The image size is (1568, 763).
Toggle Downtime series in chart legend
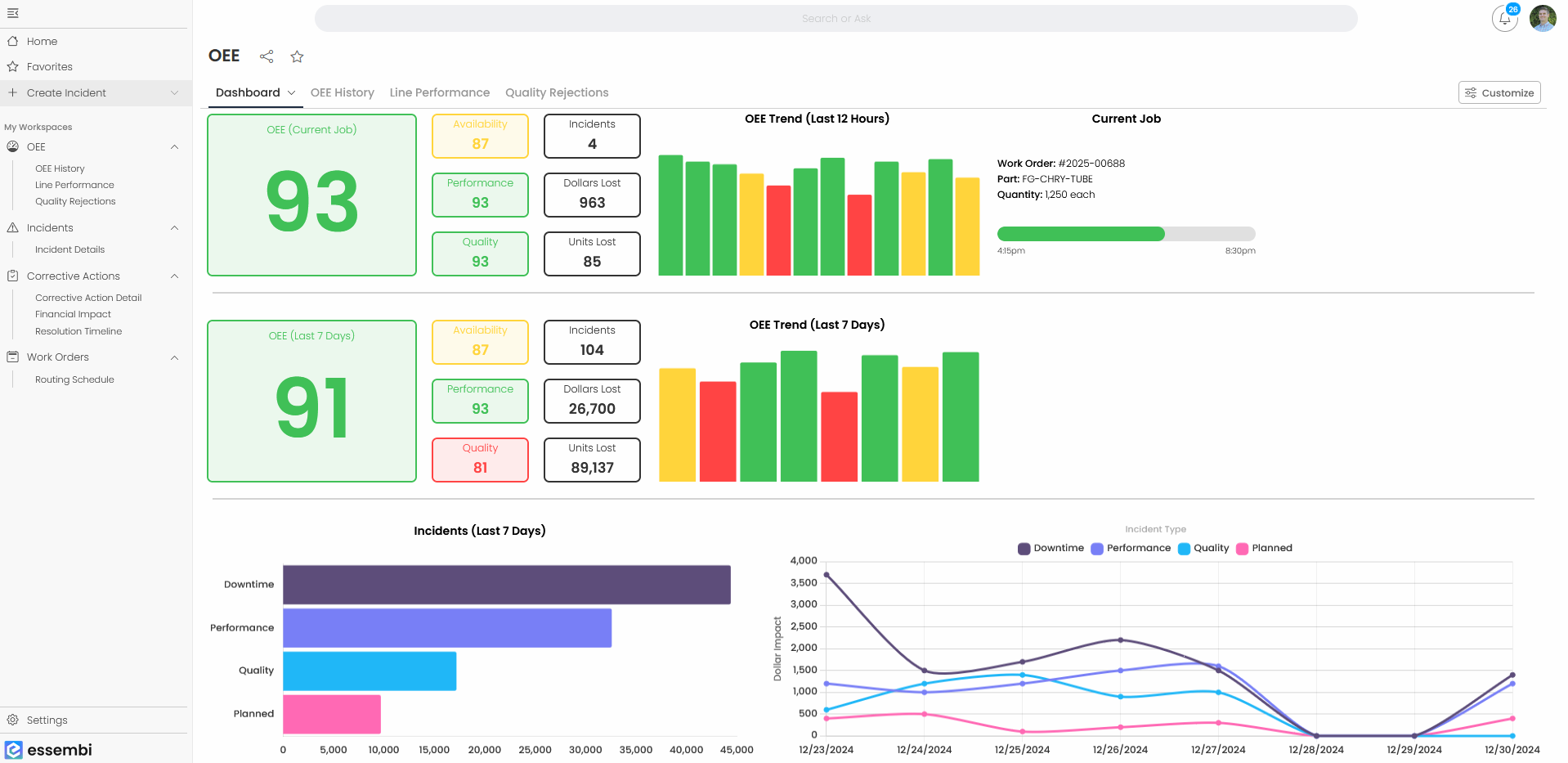click(1051, 548)
